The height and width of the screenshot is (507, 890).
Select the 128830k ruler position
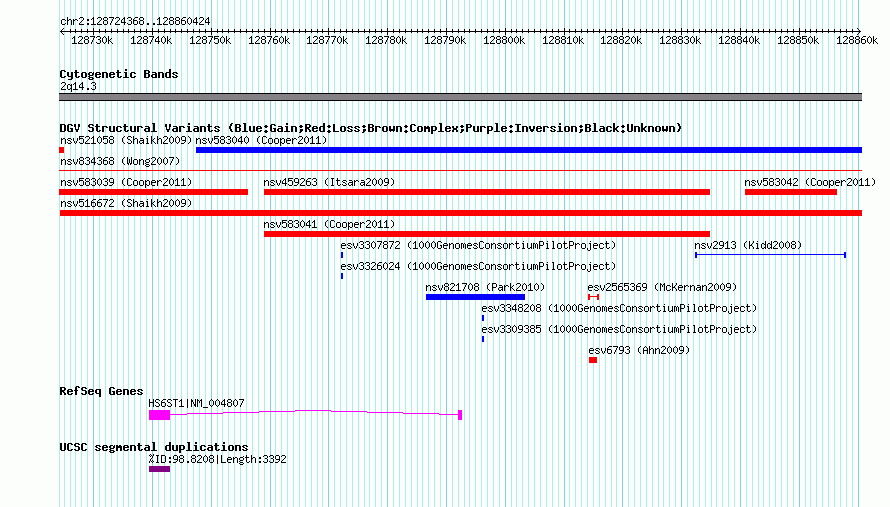pyautogui.click(x=680, y=40)
